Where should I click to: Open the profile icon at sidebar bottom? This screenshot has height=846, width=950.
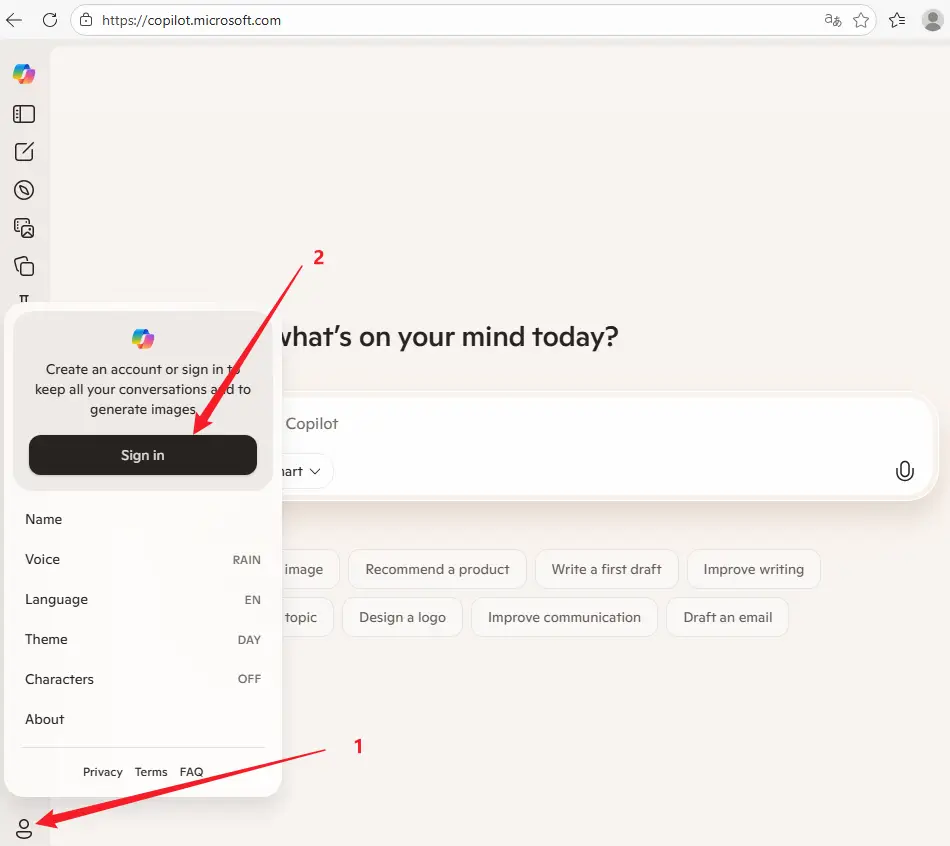click(x=24, y=828)
